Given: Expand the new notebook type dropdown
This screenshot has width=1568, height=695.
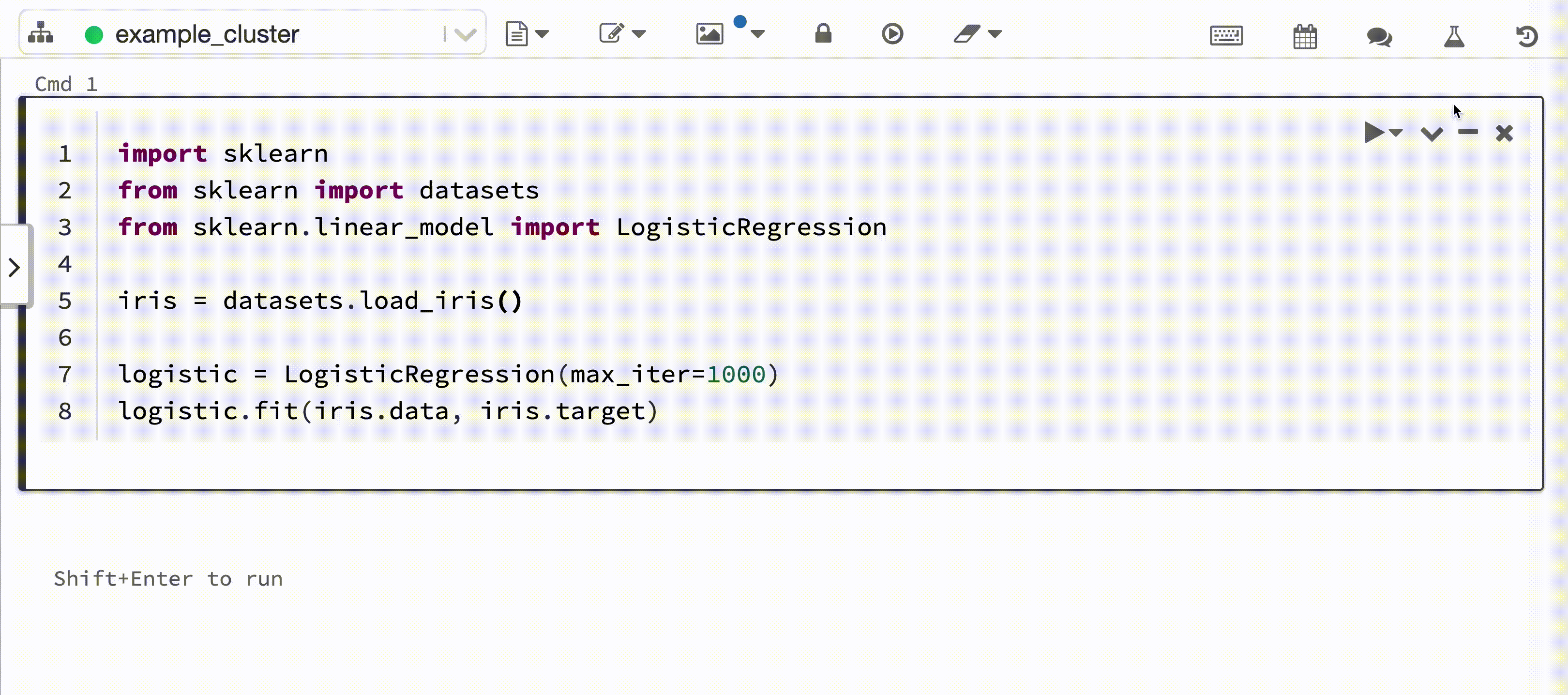Looking at the screenshot, I should [x=542, y=34].
